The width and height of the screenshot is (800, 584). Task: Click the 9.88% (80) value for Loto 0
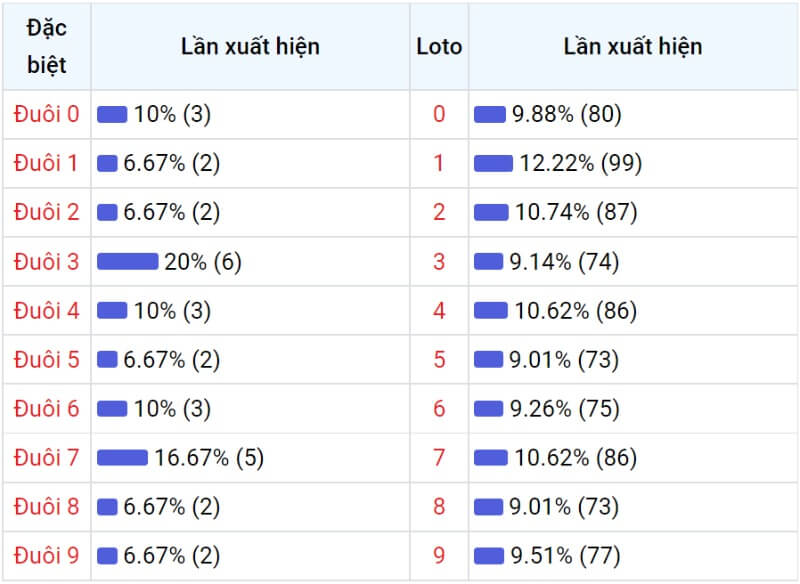pyautogui.click(x=567, y=114)
